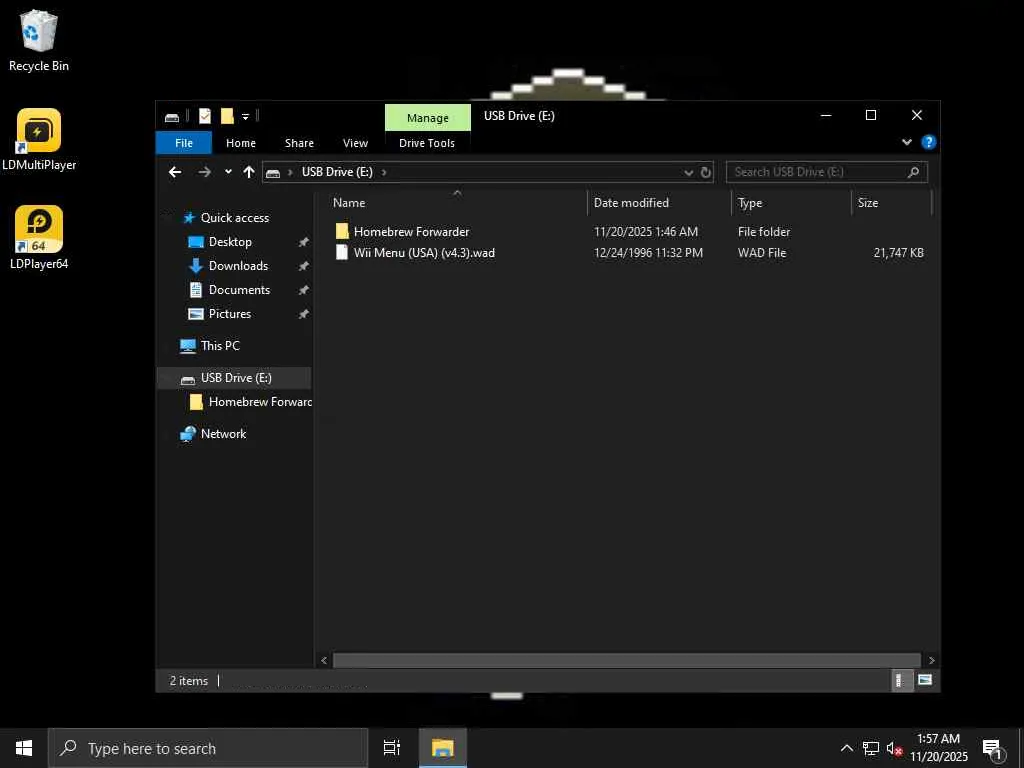This screenshot has width=1024, height=768.
Task: Click the pin icon next to Downloads
Action: pyautogui.click(x=303, y=266)
